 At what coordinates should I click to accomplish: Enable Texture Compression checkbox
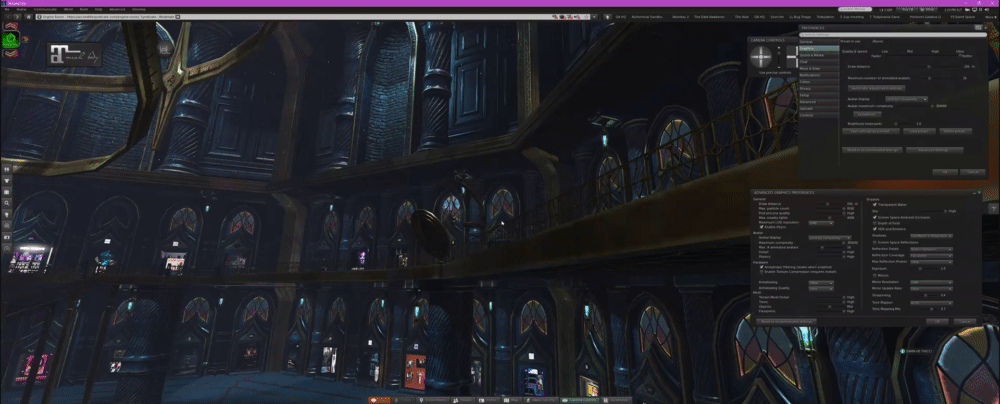[x=761, y=272]
